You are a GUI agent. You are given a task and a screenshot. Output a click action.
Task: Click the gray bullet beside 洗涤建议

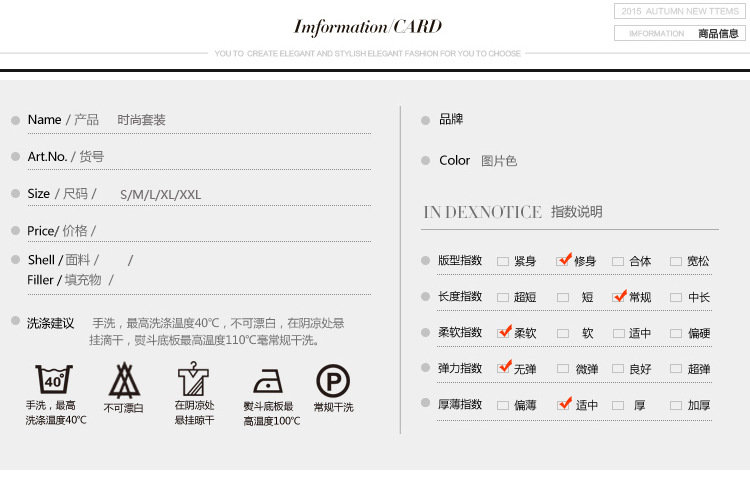click(15, 322)
